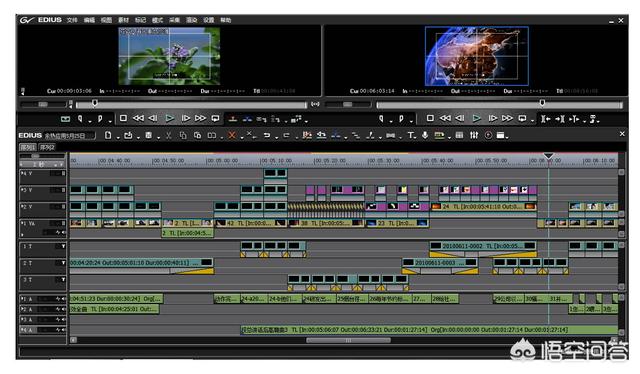
Task: Toggle 1 T title track visibility
Action: 63,246
